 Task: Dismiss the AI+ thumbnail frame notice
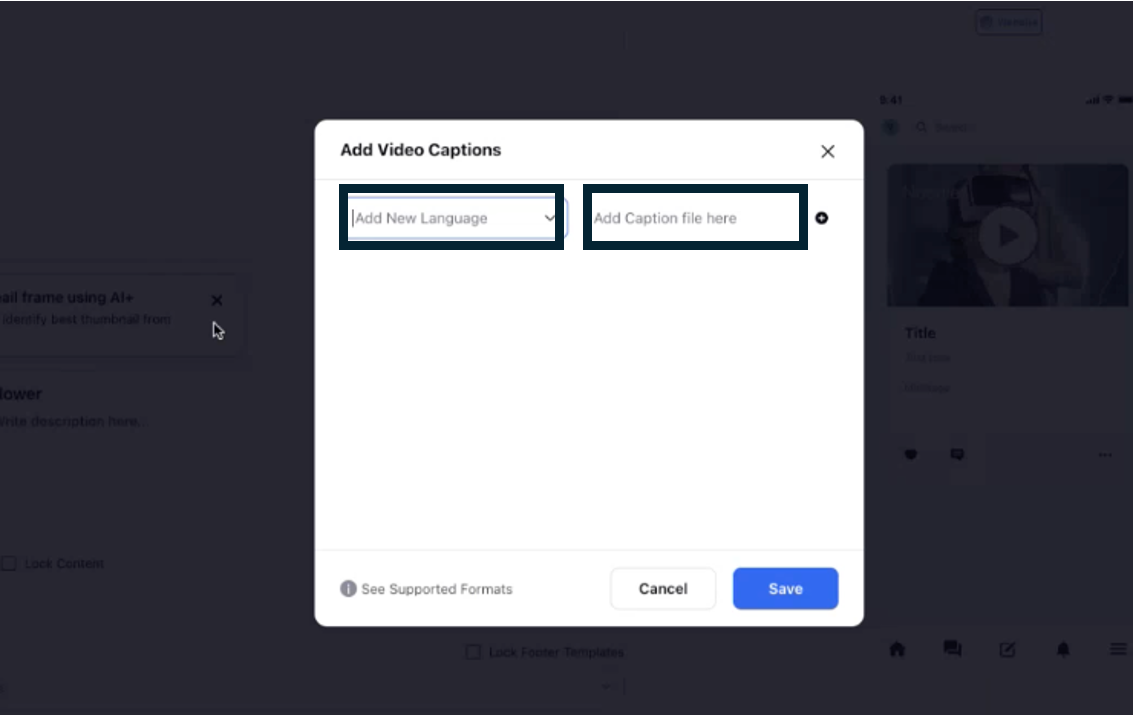(x=217, y=300)
